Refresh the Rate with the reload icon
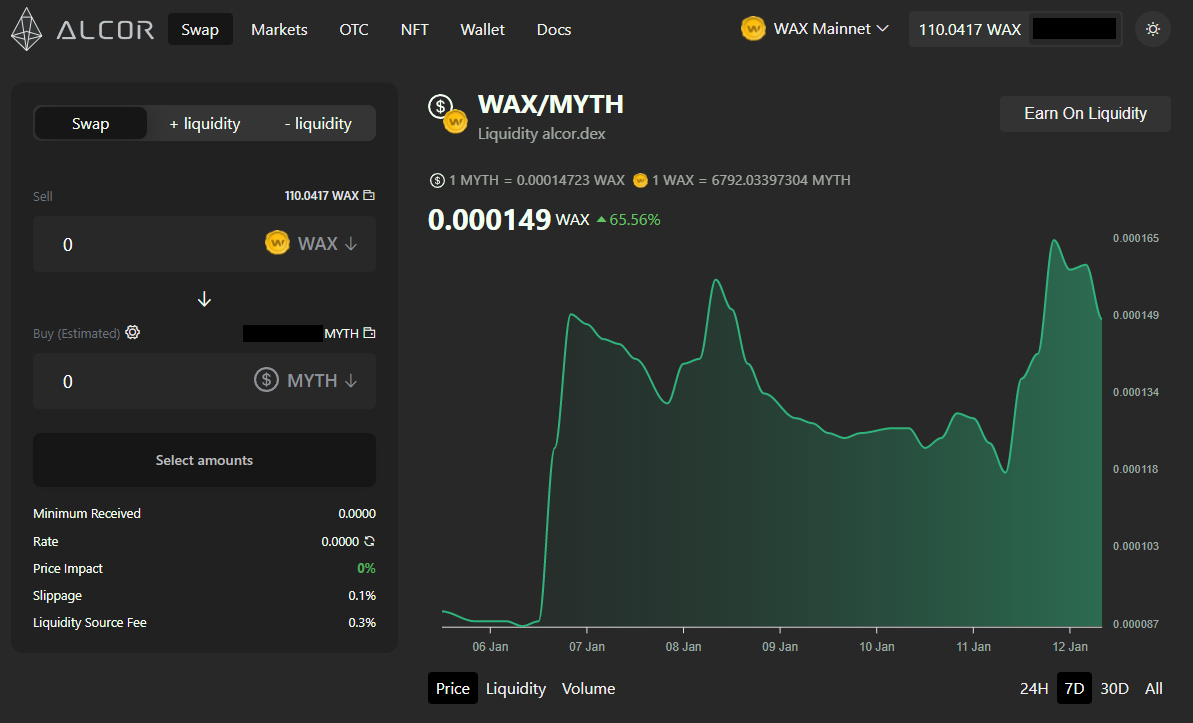 369,541
